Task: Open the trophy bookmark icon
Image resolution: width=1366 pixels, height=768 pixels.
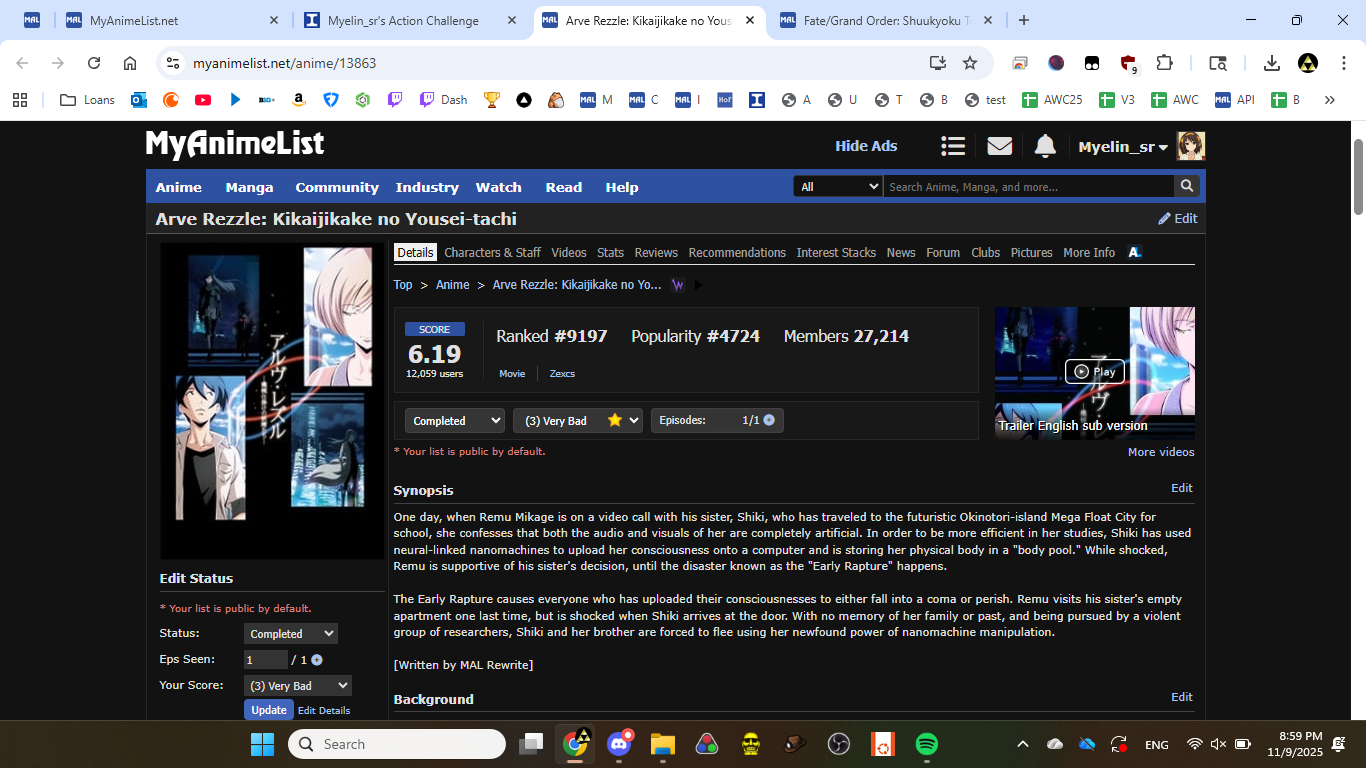Action: 491,100
